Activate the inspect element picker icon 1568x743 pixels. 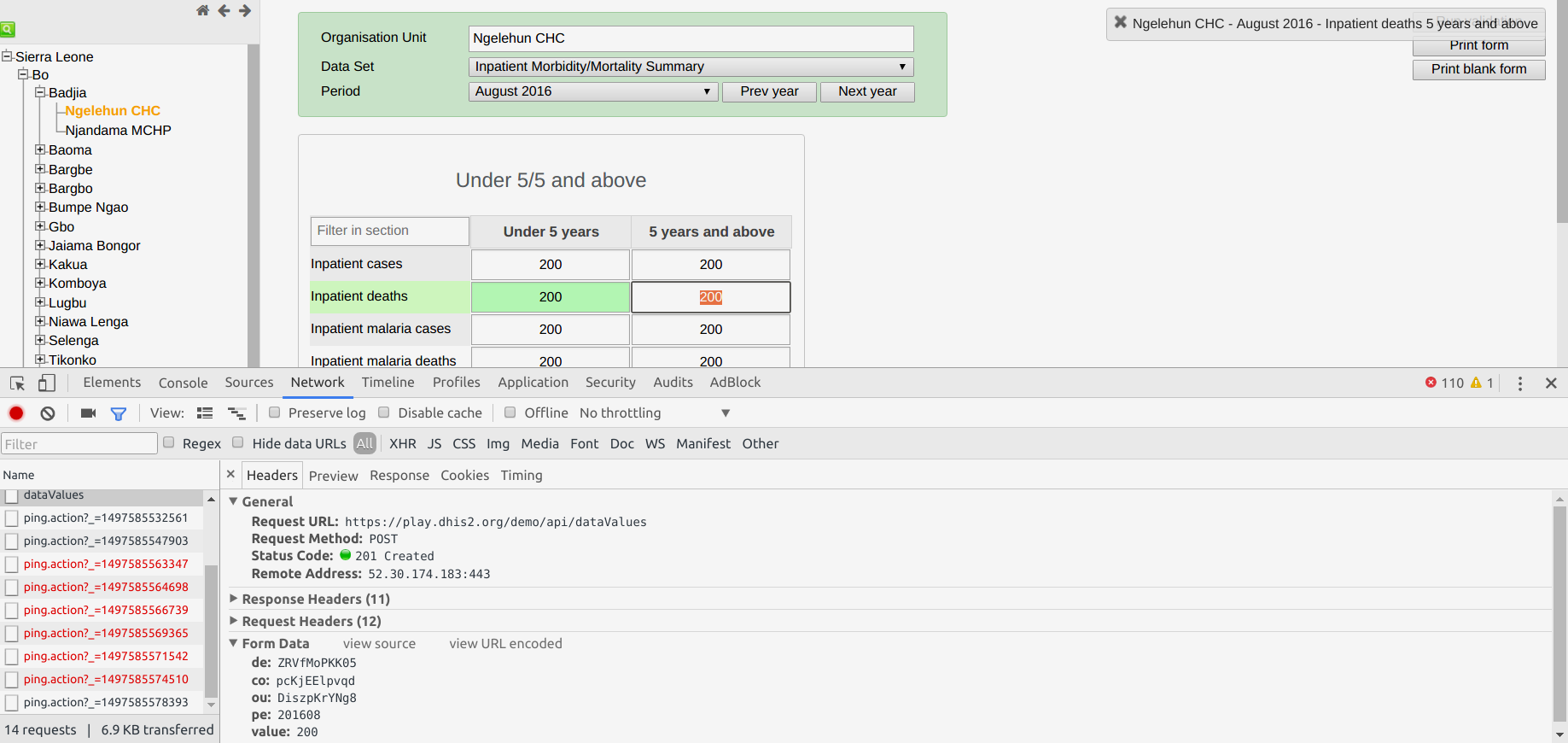pos(17,383)
